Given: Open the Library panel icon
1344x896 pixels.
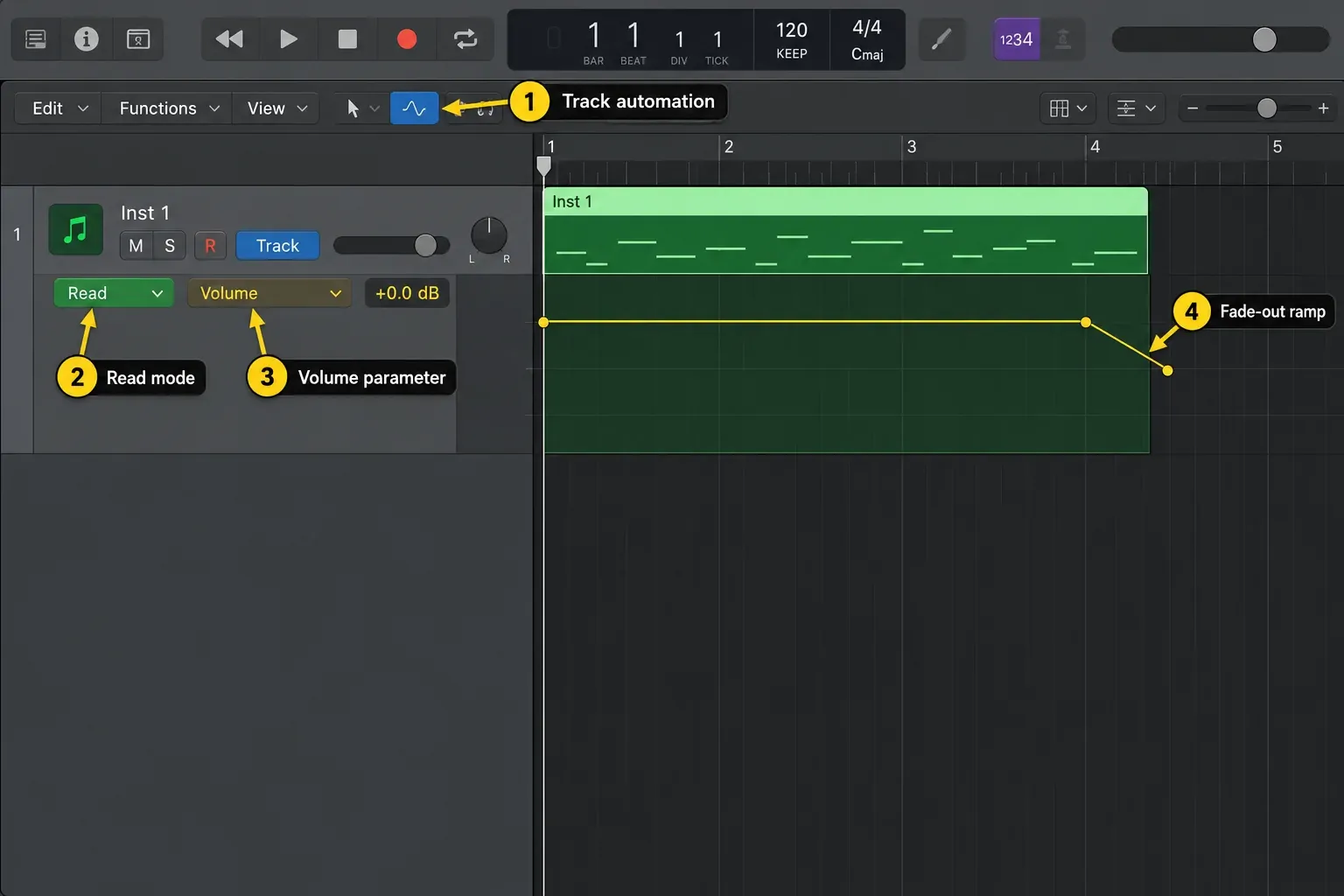Looking at the screenshot, I should [36, 39].
